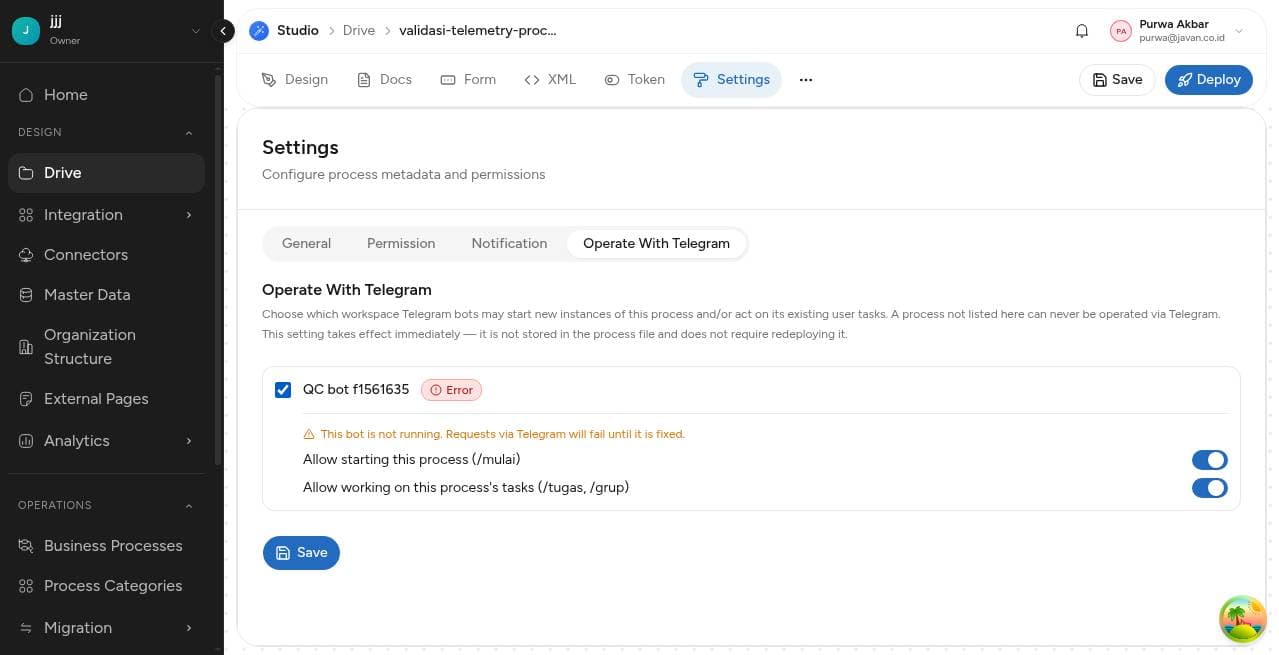Click the bot not running warning text

point(502,434)
